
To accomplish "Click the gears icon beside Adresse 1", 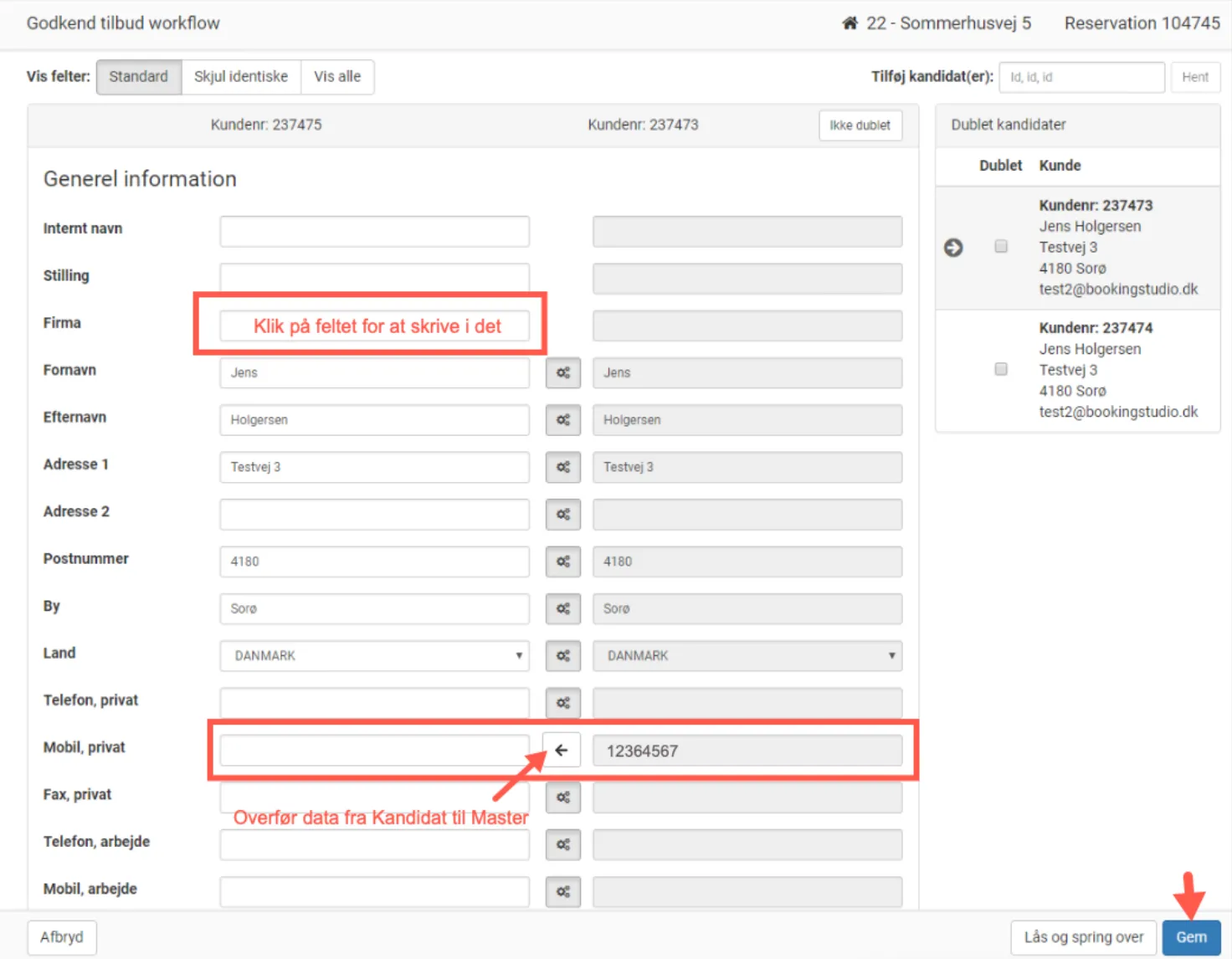I will click(563, 467).
